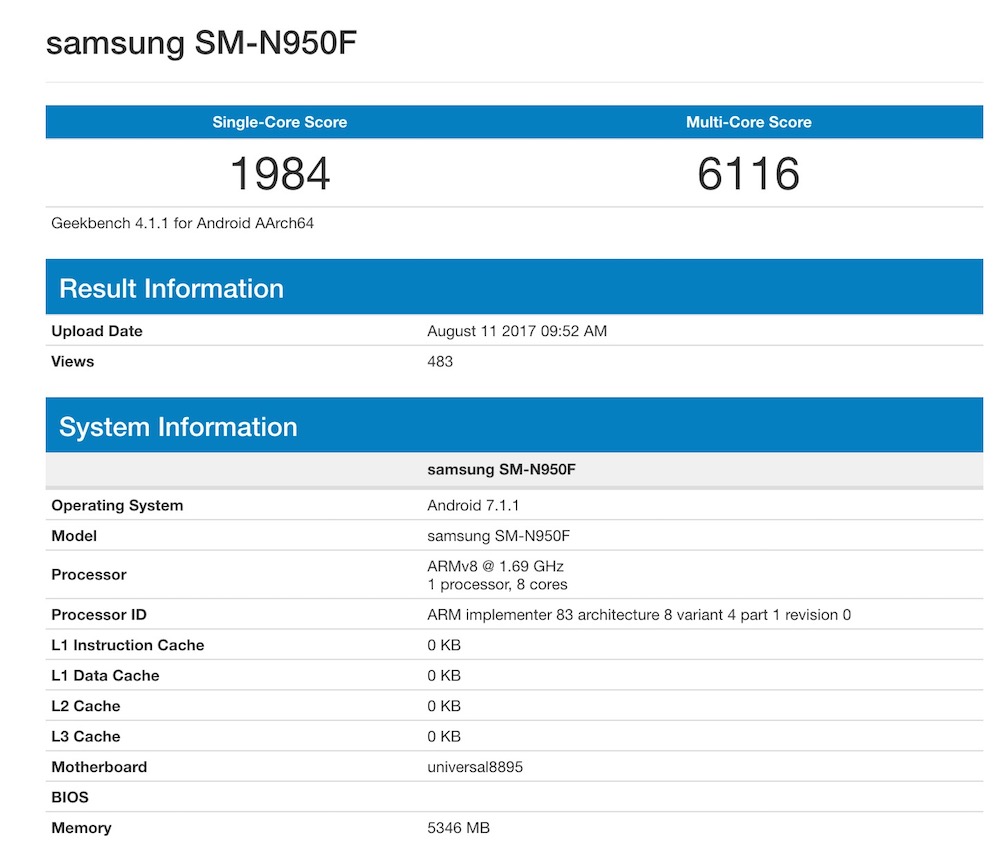Click the Upload Date row label
The height and width of the screenshot is (858, 1000).
(x=97, y=331)
